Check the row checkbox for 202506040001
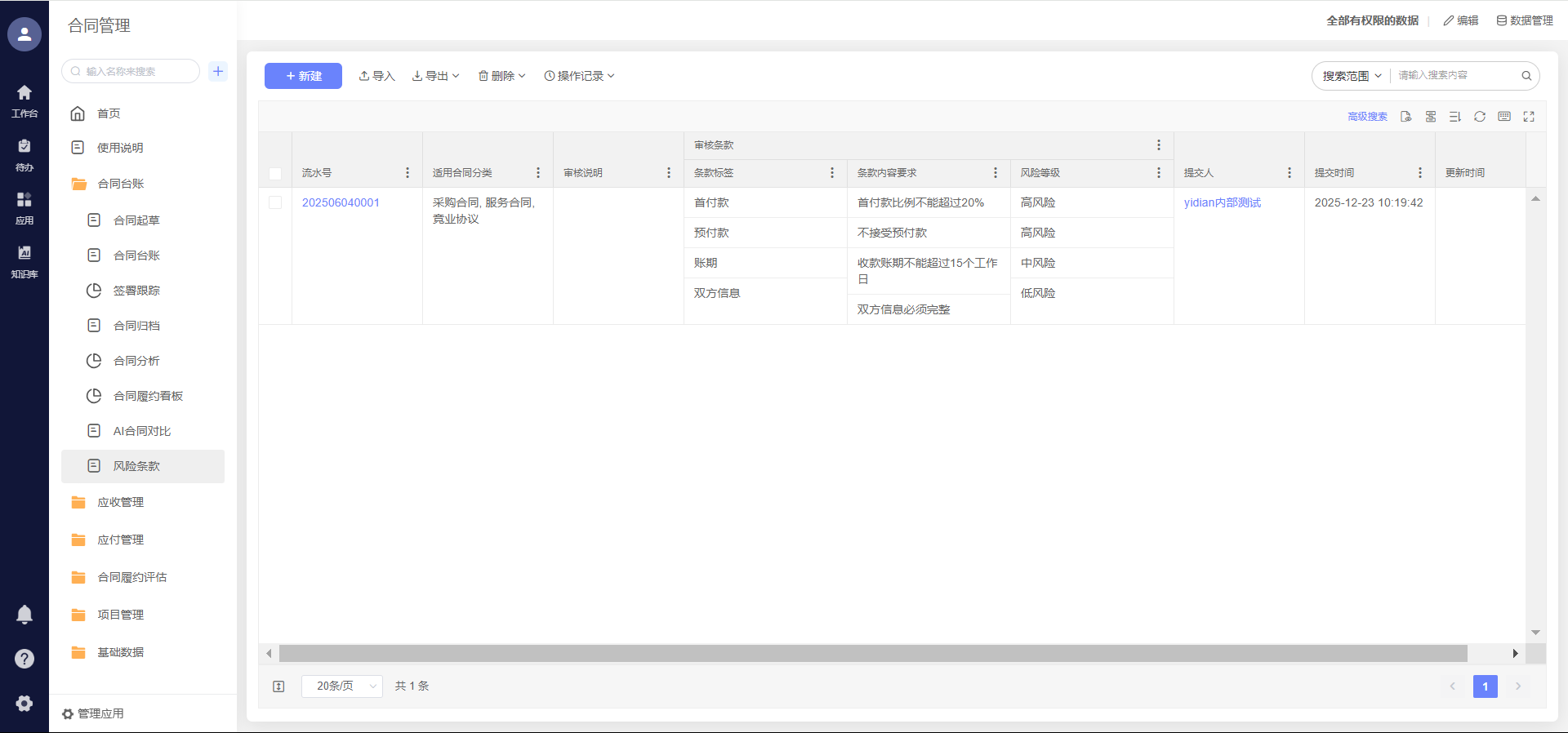The width and height of the screenshot is (1568, 733). [x=275, y=202]
